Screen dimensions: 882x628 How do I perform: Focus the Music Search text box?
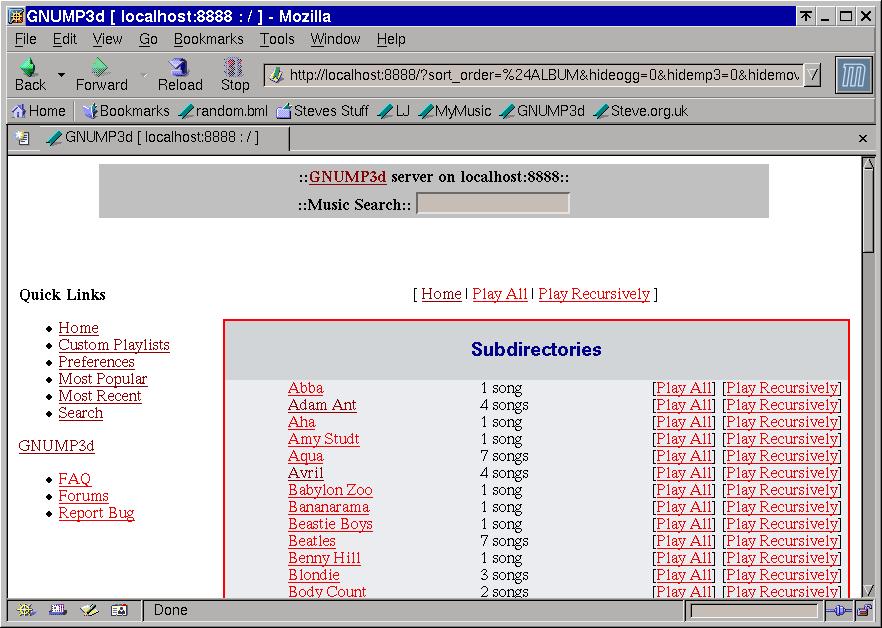[493, 204]
